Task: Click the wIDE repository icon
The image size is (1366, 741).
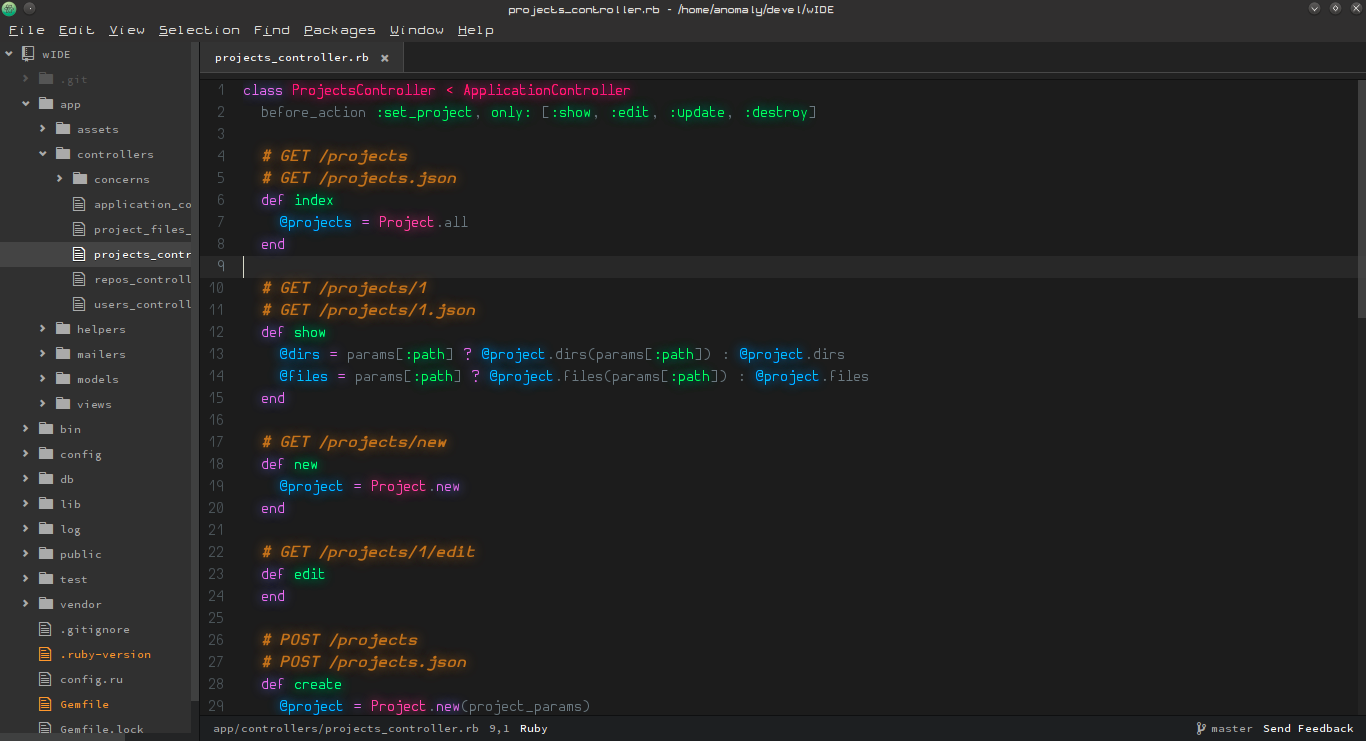Action: (x=28, y=54)
